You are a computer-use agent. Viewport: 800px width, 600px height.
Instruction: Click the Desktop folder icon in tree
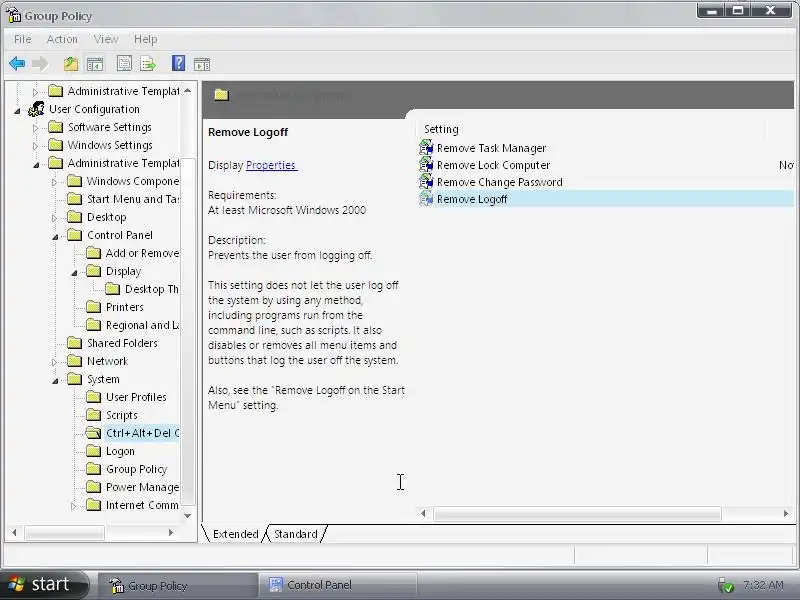coord(74,217)
